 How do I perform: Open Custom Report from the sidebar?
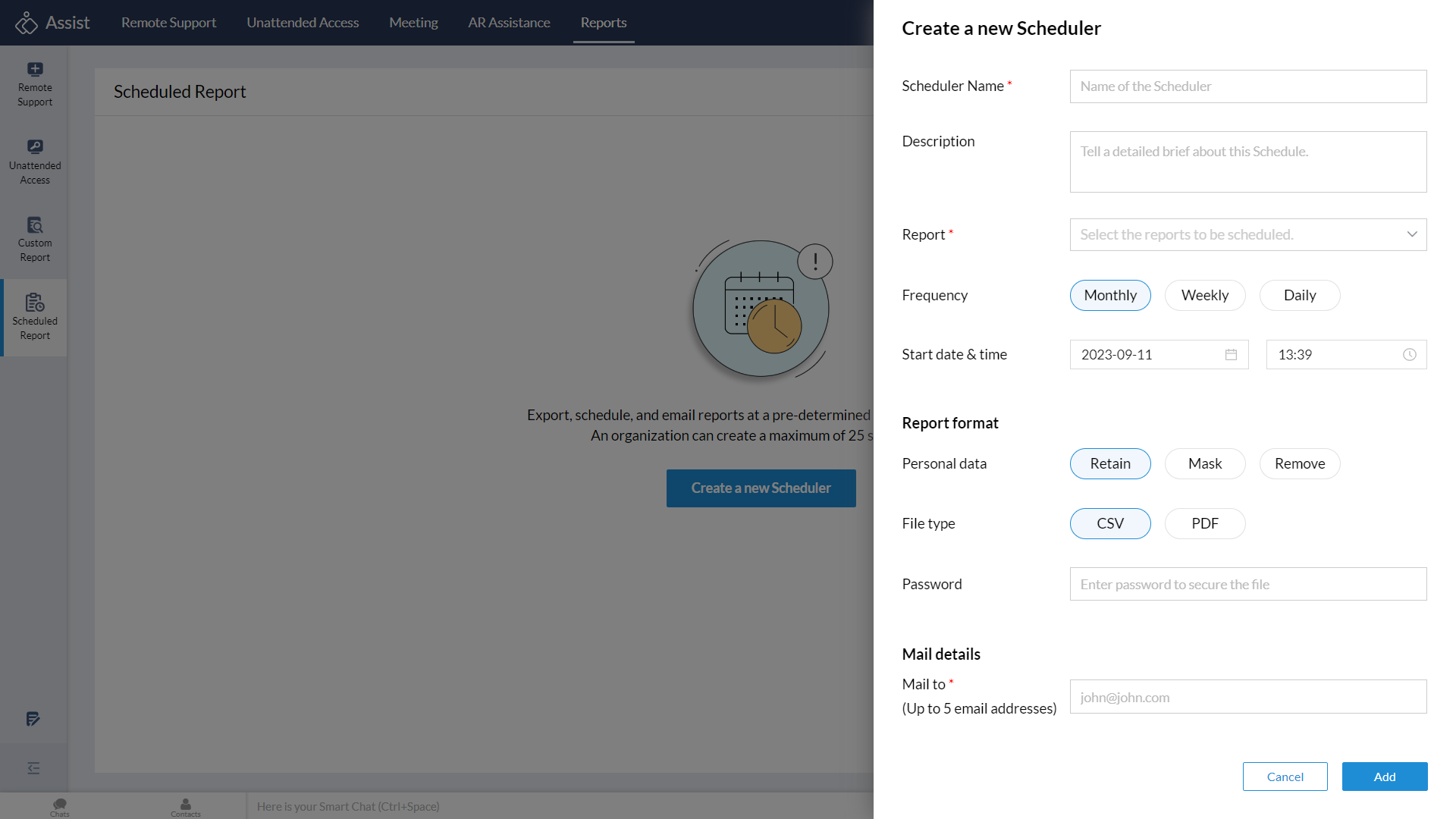(x=35, y=237)
